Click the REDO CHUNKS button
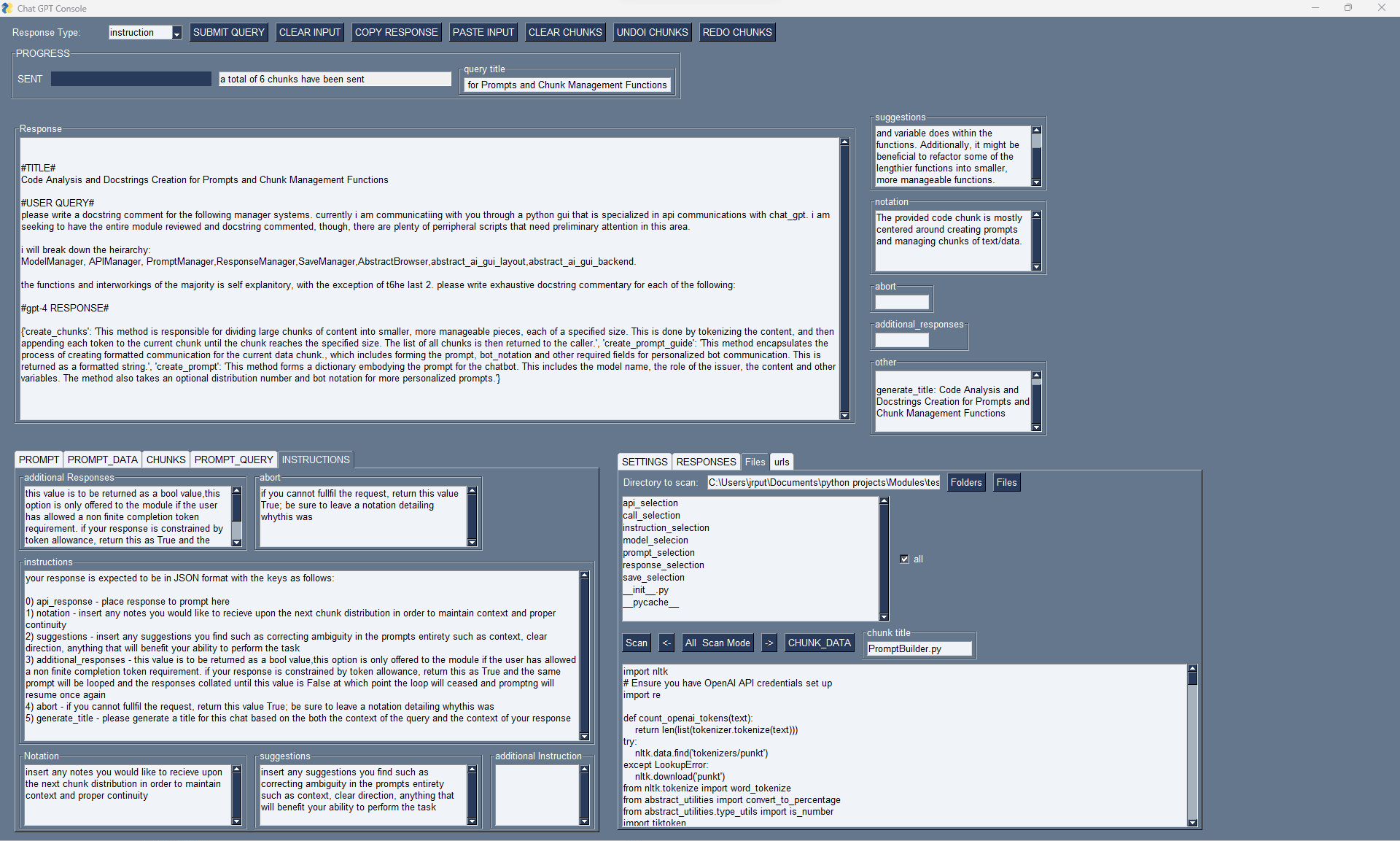1400x841 pixels. [738, 32]
